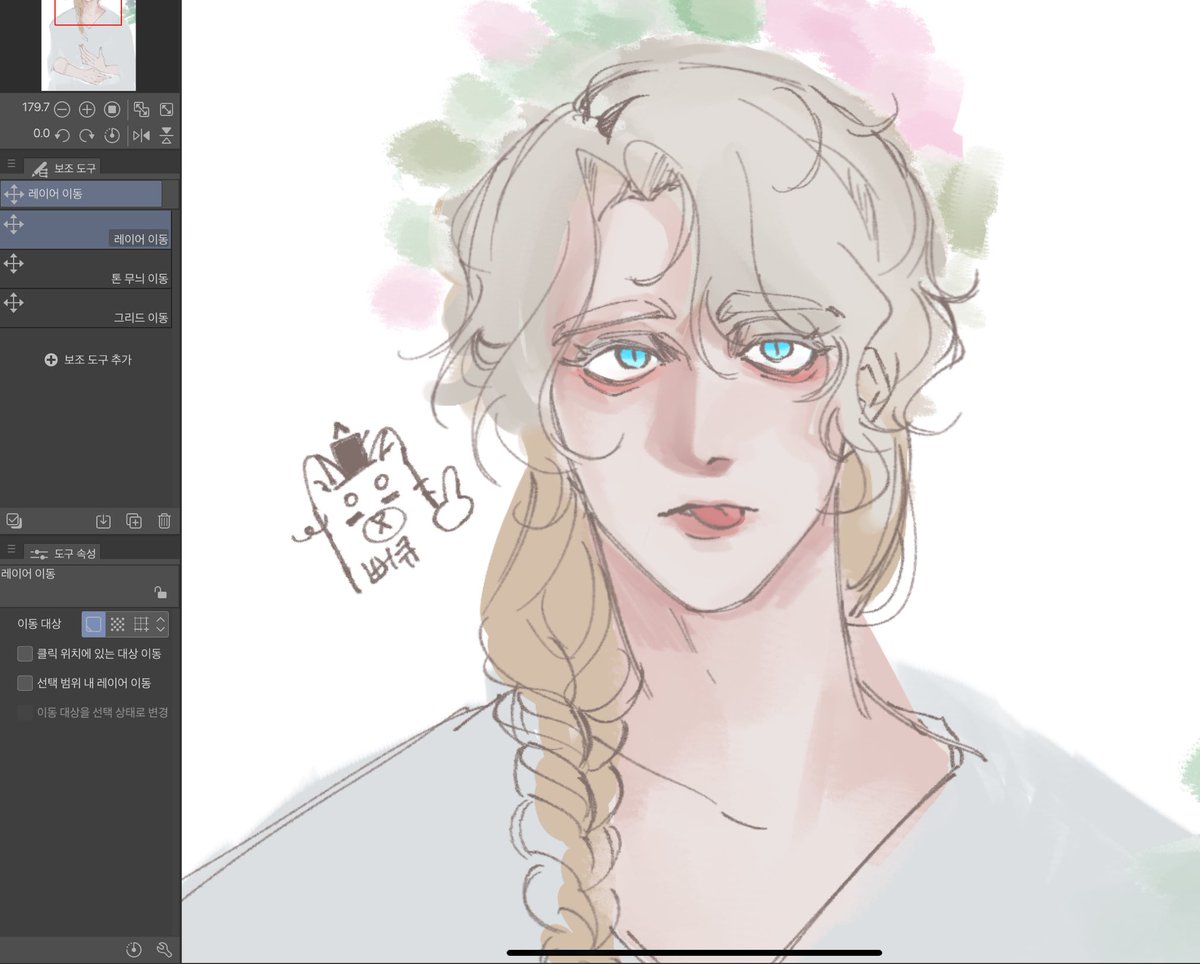This screenshot has height=964, width=1200.
Task: Click the fit navigator expand arrows icon
Action: (x=166, y=108)
